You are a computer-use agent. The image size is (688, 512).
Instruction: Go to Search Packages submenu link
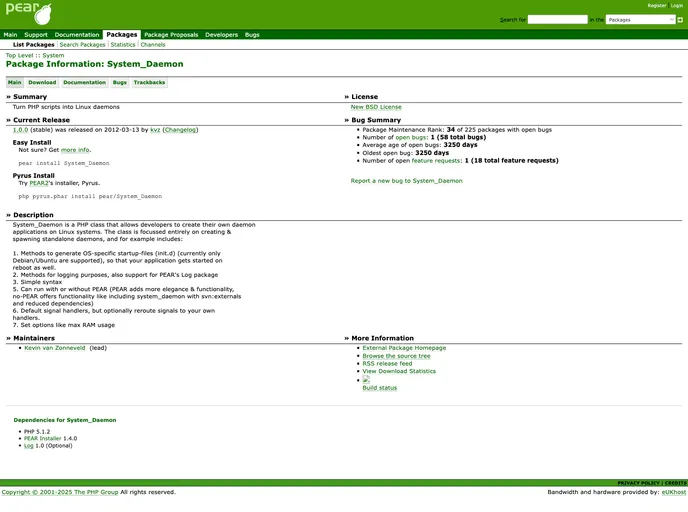click(82, 45)
